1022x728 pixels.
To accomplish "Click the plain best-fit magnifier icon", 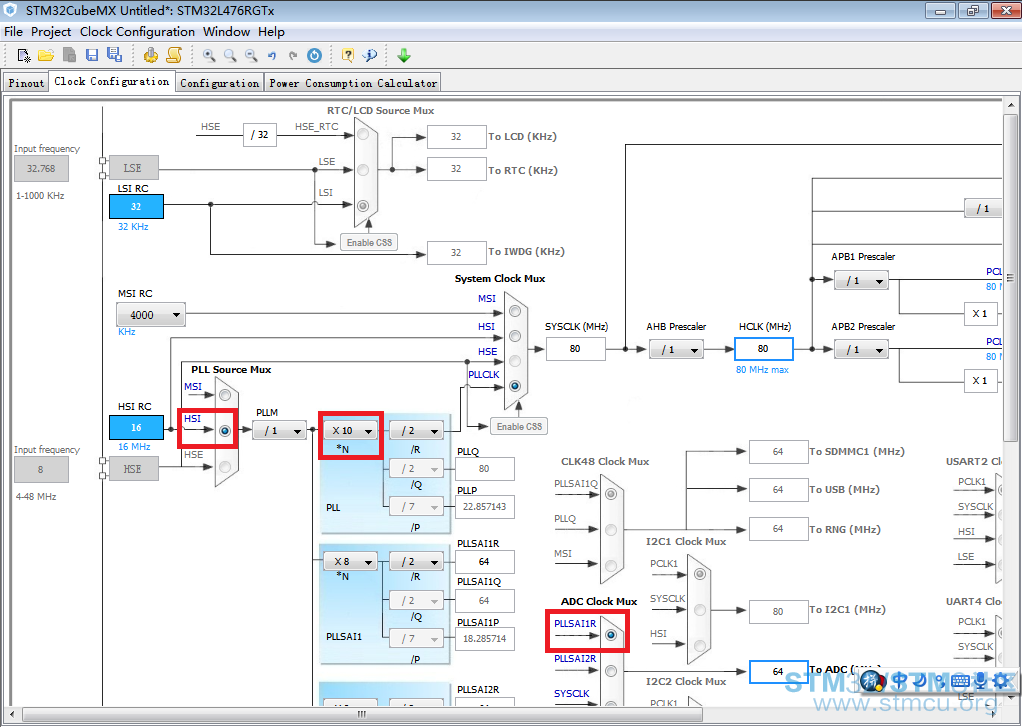I will pos(230,55).
